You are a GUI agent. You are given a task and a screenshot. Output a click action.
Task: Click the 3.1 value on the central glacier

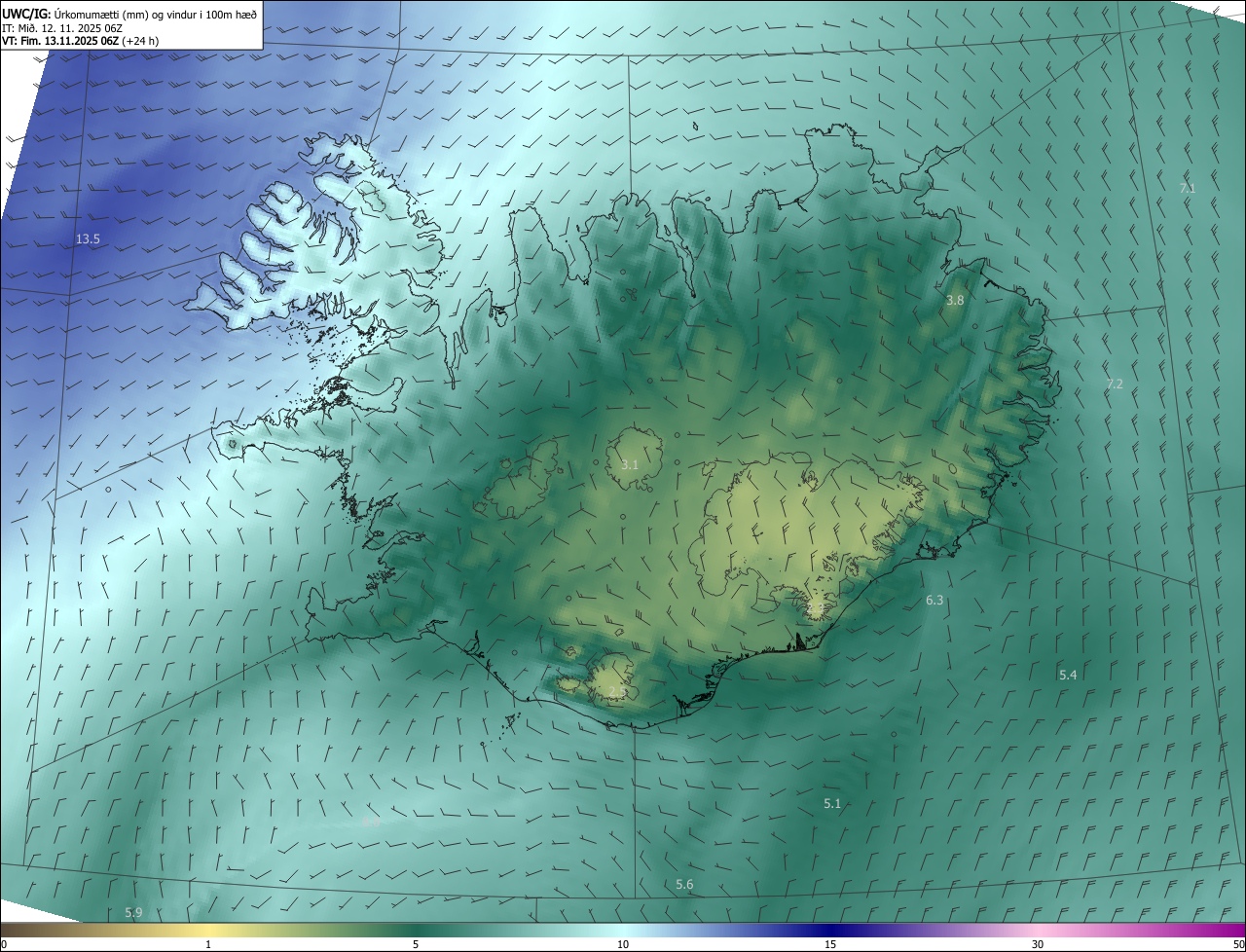coord(630,465)
